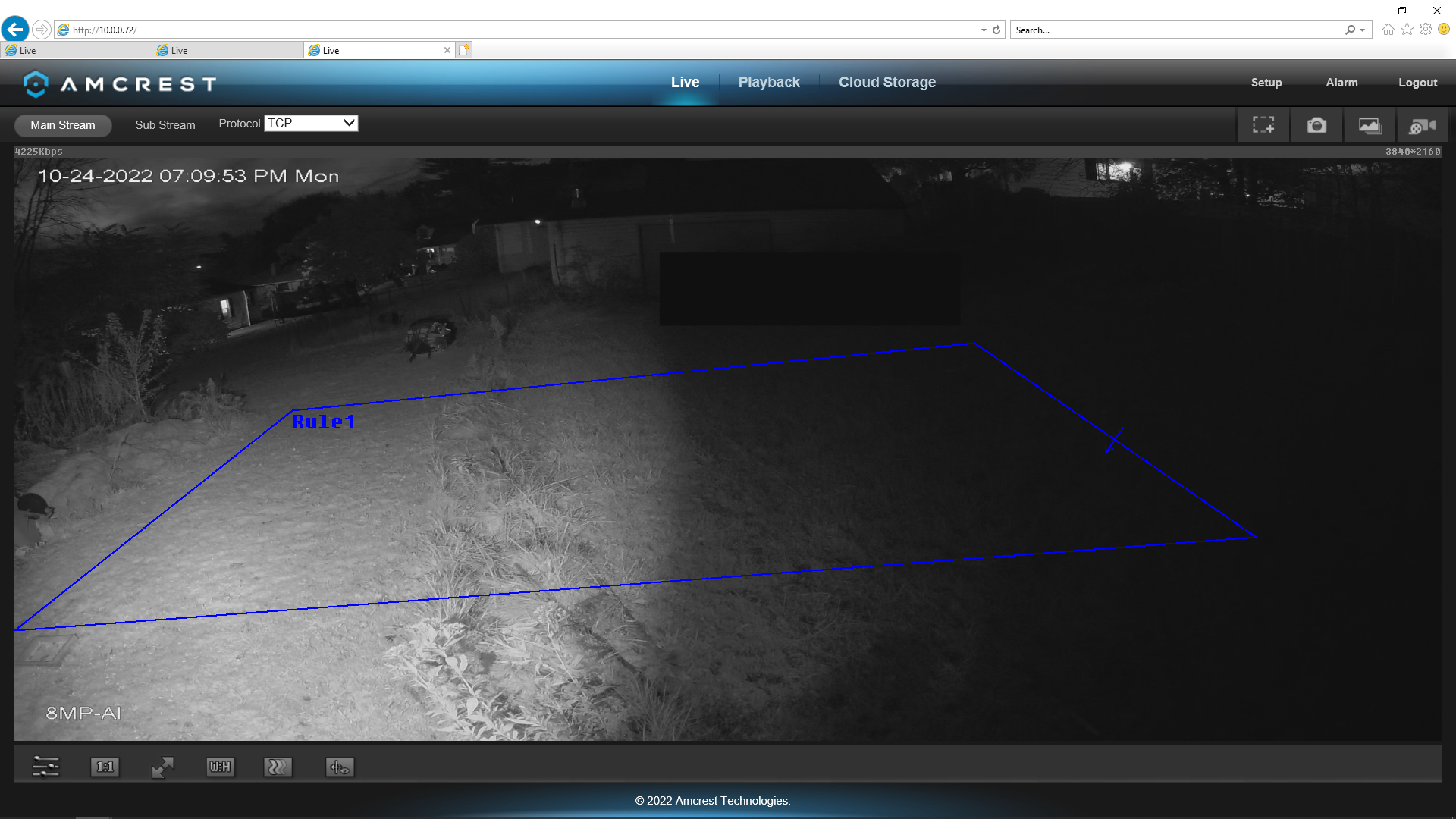The height and width of the screenshot is (819, 1456).
Task: Activate the digital zoom region-select icon
Action: [1263, 125]
